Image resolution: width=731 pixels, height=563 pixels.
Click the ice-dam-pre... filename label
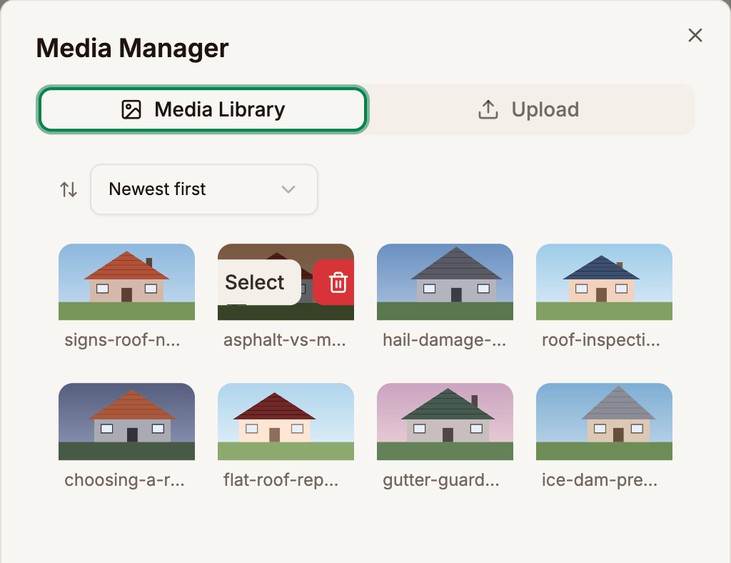pos(600,480)
